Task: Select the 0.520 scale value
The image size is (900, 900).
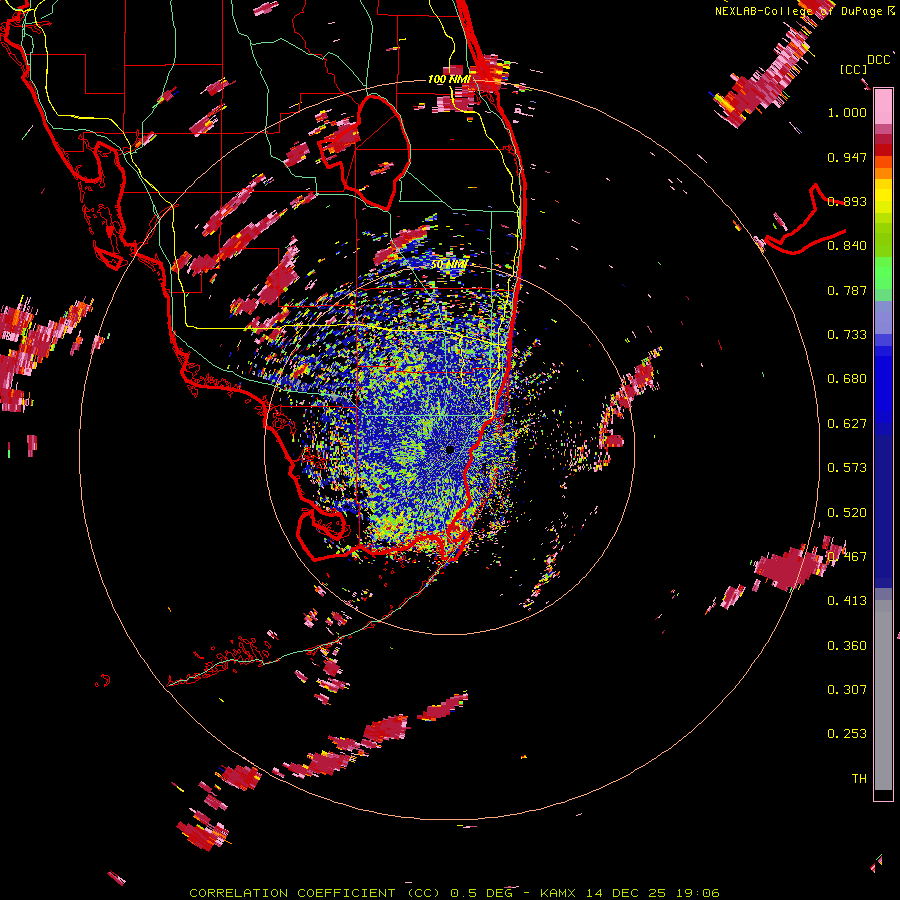Action: 847,513
